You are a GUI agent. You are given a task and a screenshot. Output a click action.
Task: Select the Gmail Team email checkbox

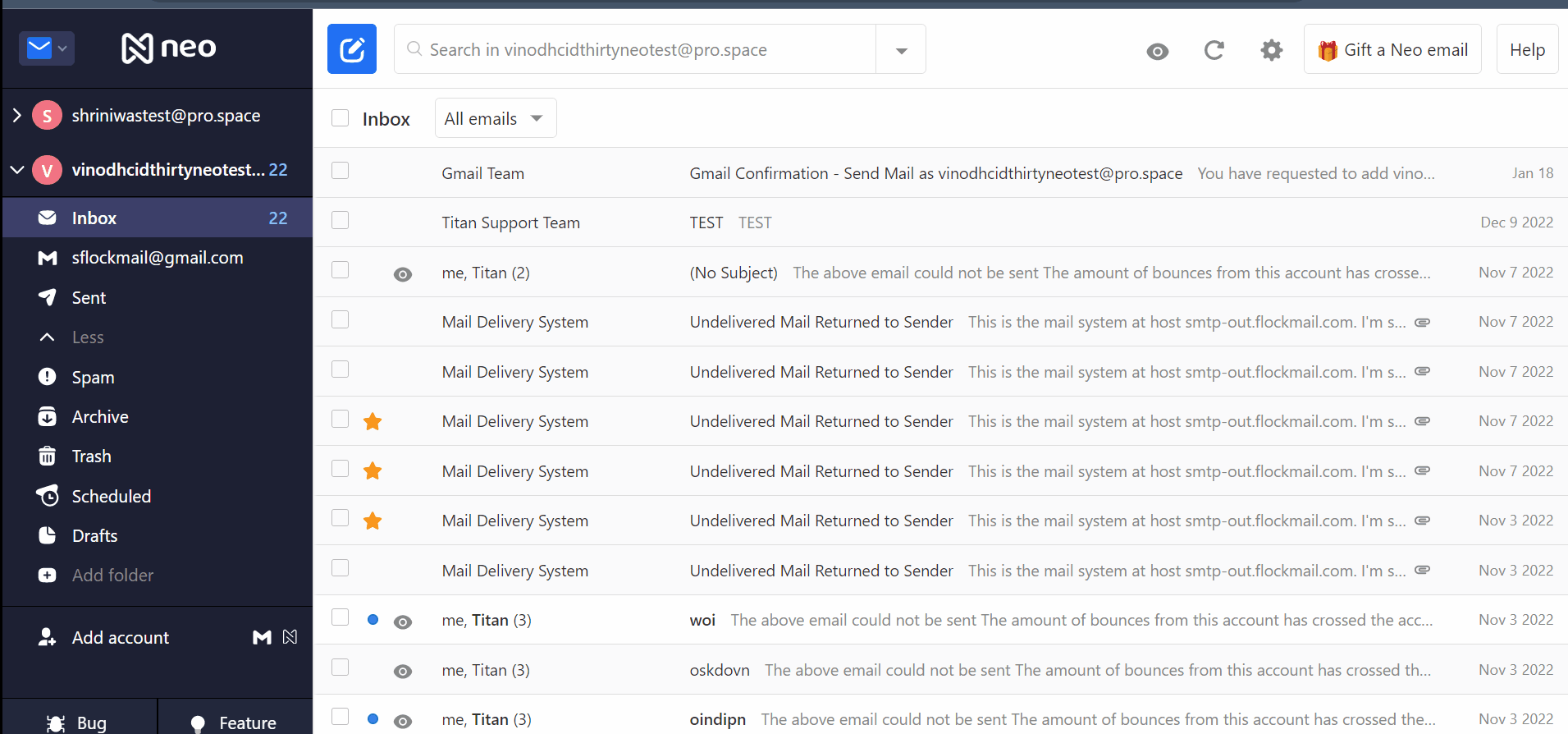point(340,171)
